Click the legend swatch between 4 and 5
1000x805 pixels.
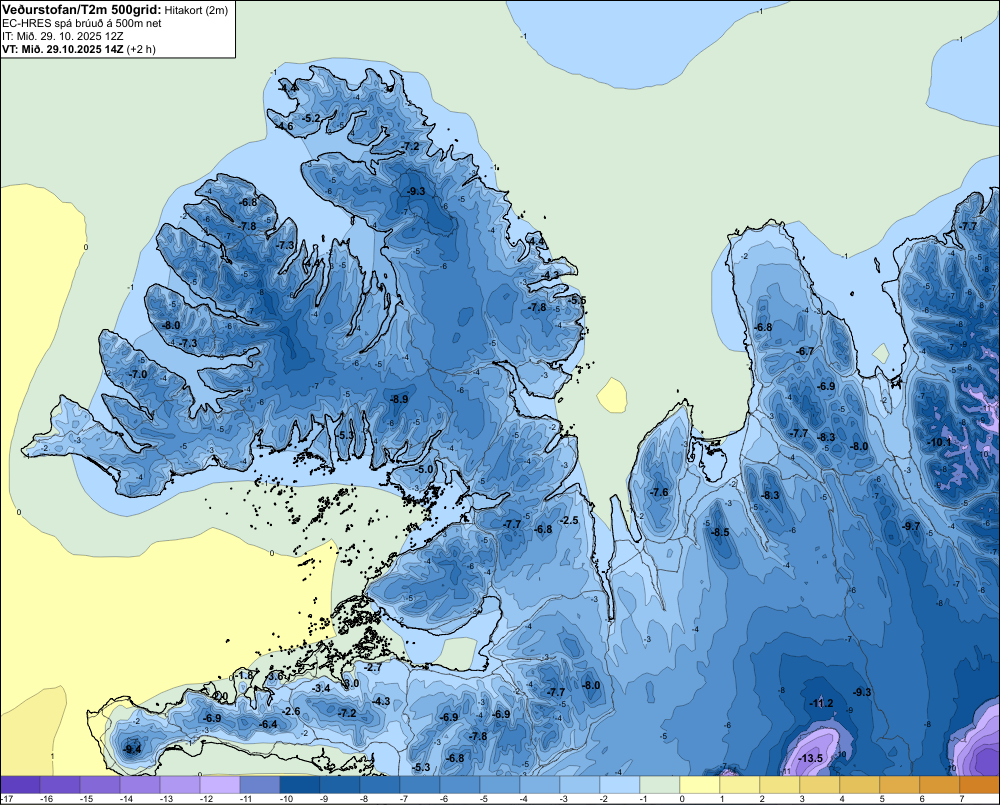pos(859,785)
